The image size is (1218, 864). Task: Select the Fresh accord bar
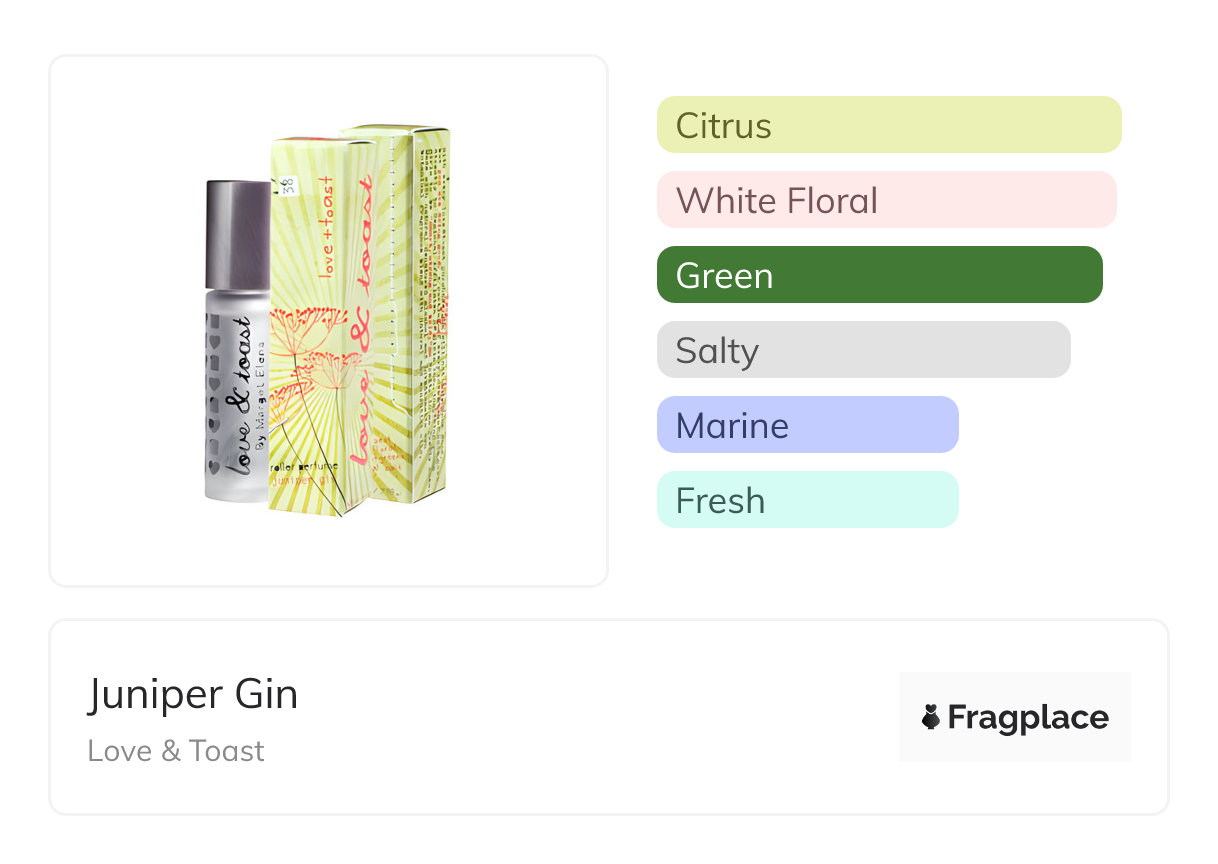807,500
